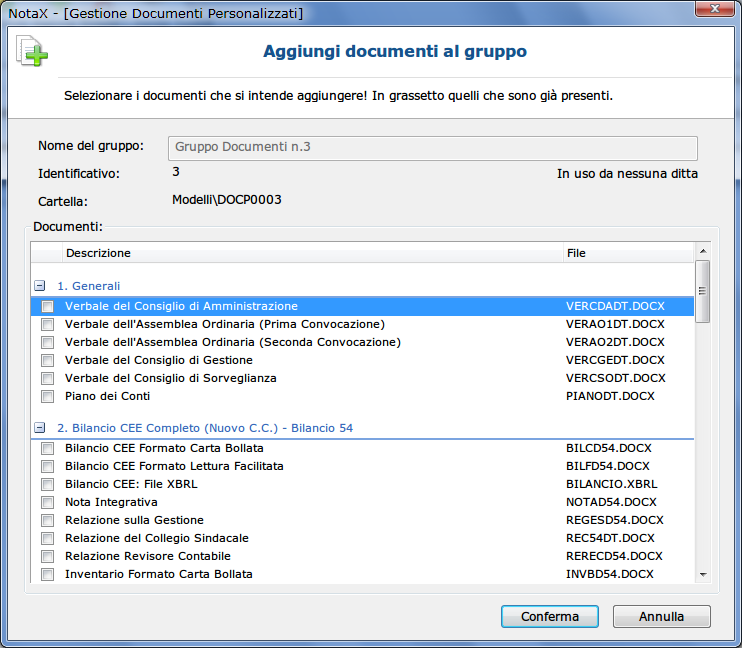
Task: Click the add documents icon in header
Action: pos(32,51)
